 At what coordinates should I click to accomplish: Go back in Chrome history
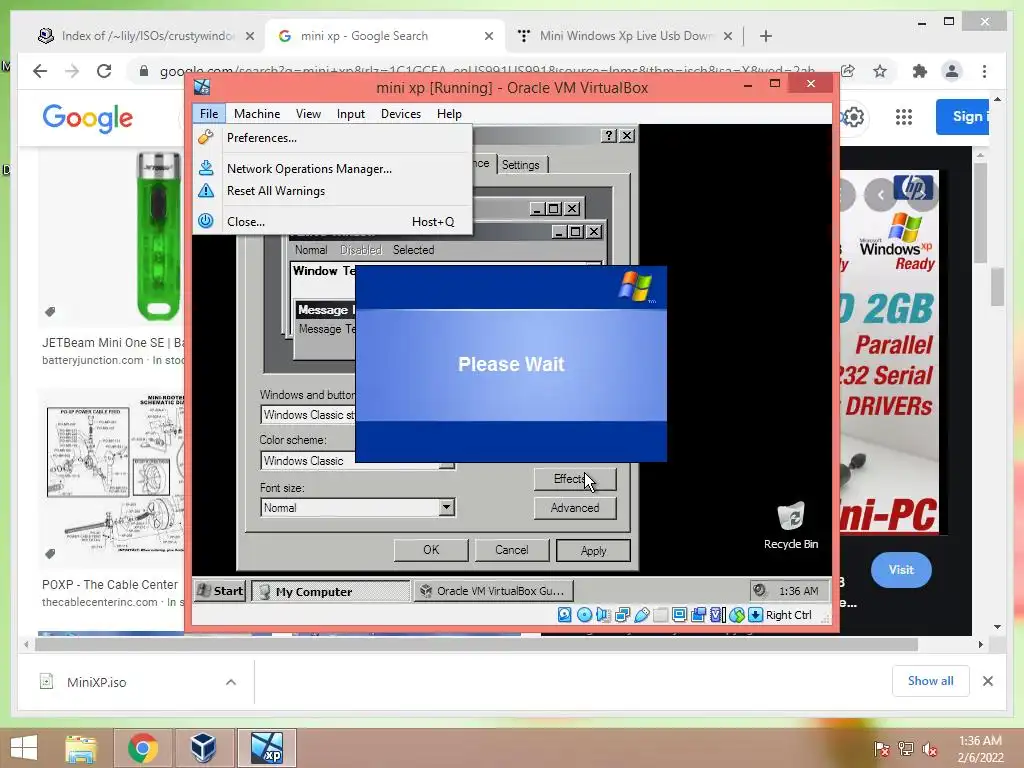click(40, 71)
